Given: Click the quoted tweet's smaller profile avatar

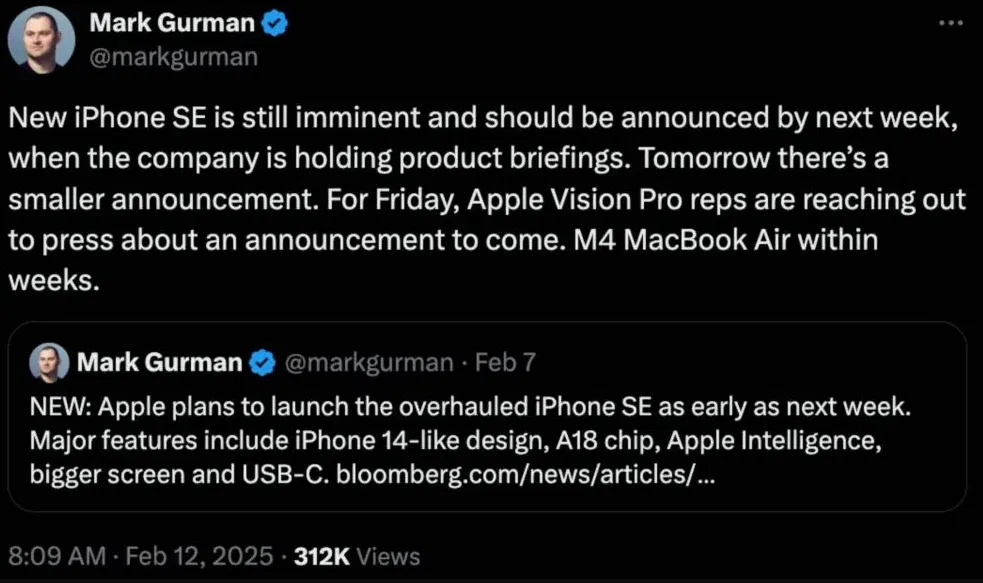Looking at the screenshot, I should [47, 362].
